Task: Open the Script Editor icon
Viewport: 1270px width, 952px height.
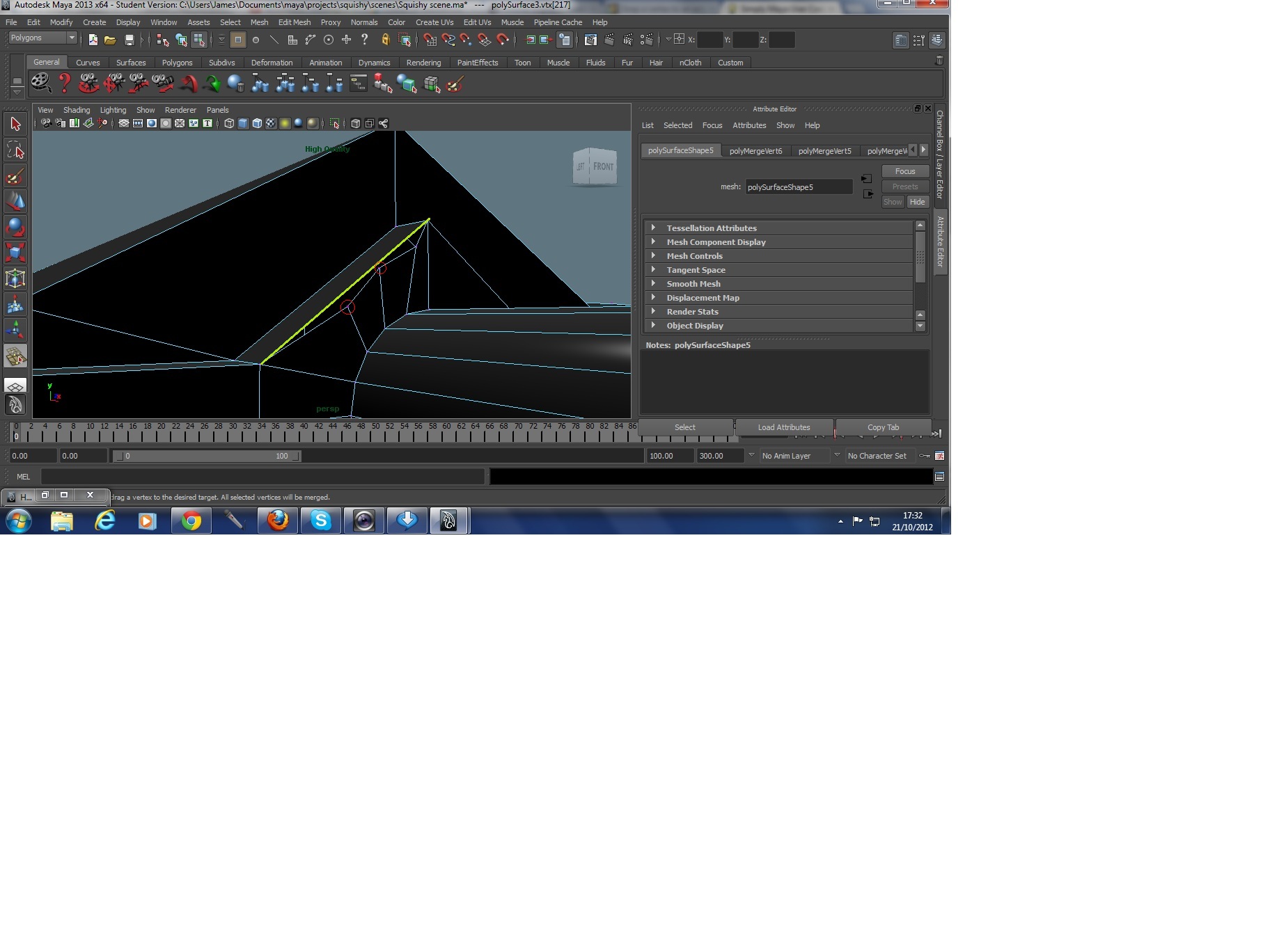Action: pyautogui.click(x=939, y=477)
